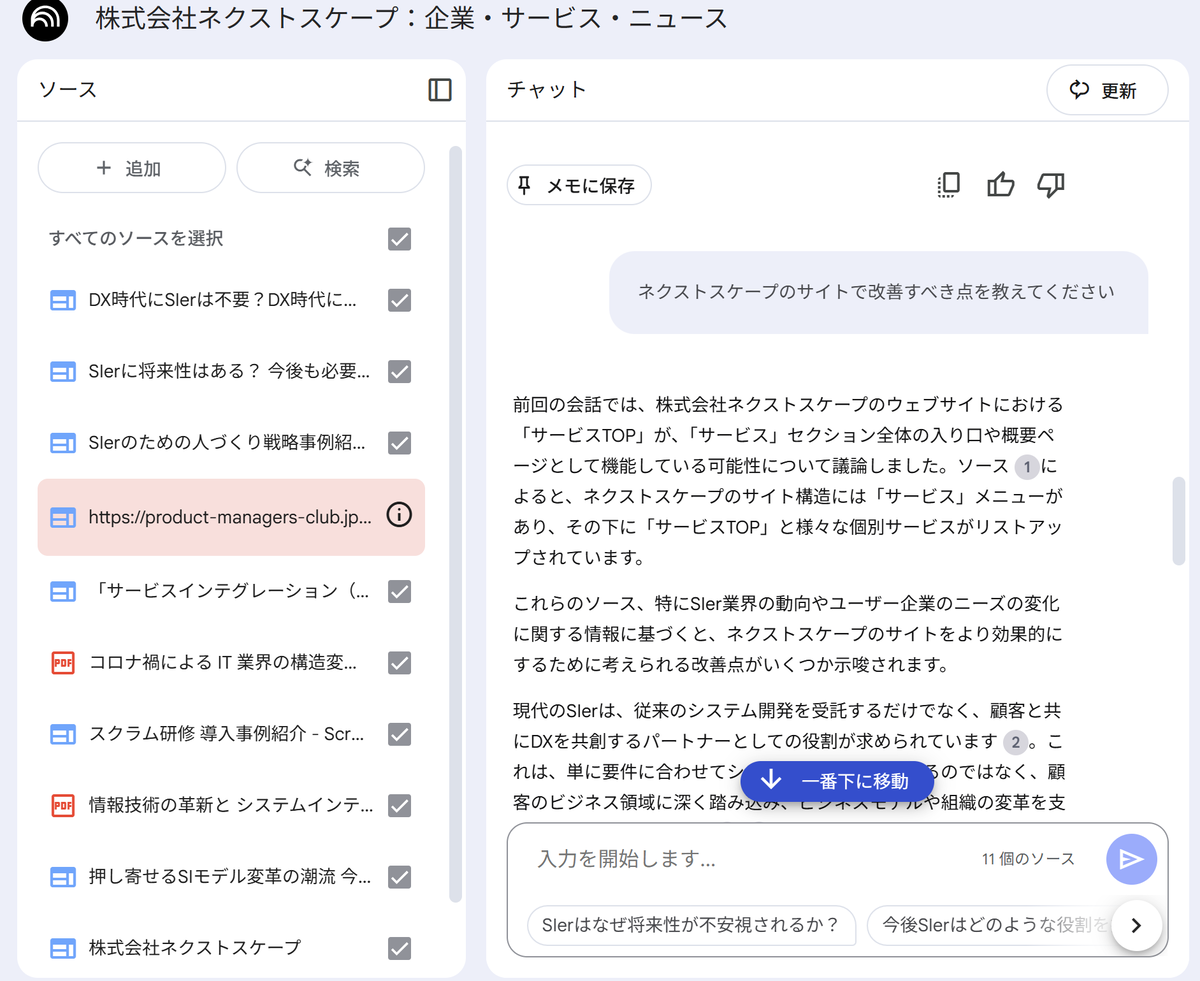Click source list vertical scrollbar
The width and height of the screenshot is (1200, 981).
click(x=455, y=524)
